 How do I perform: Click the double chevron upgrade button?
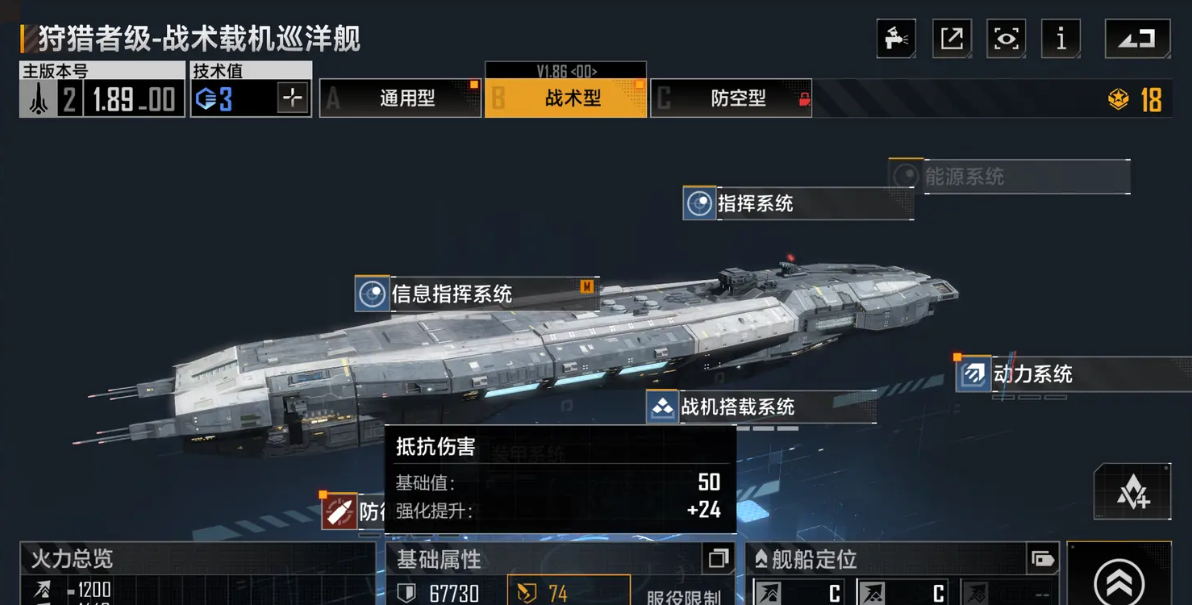[x=1119, y=581]
